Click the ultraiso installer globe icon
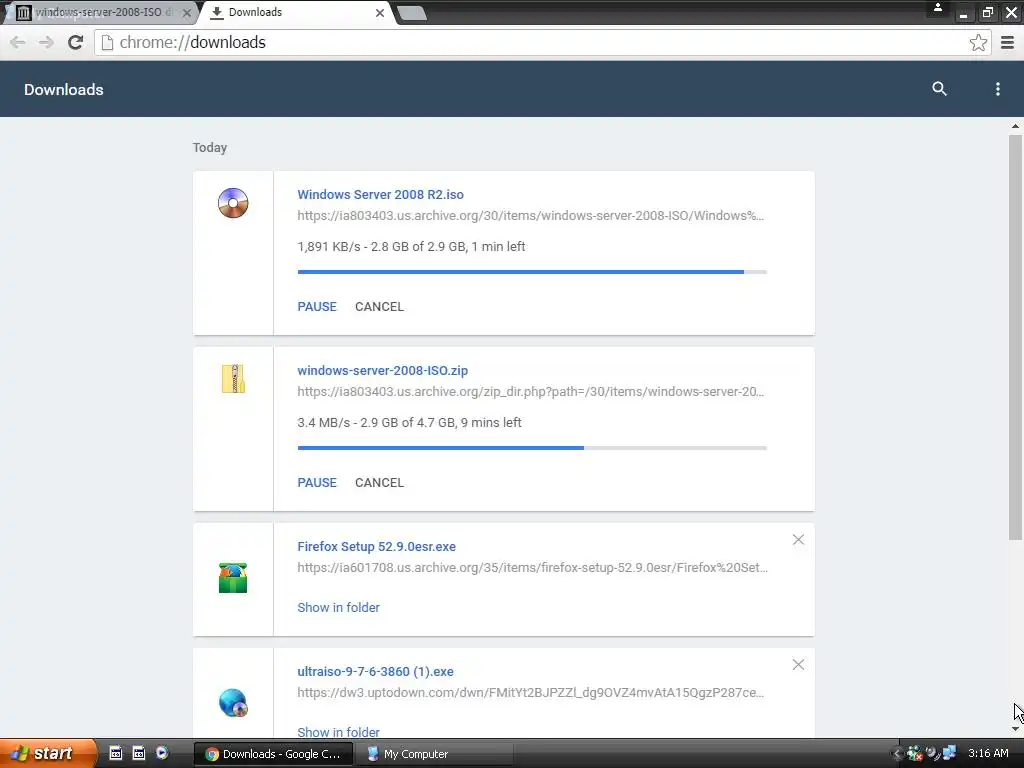The height and width of the screenshot is (768, 1024). pos(233,703)
